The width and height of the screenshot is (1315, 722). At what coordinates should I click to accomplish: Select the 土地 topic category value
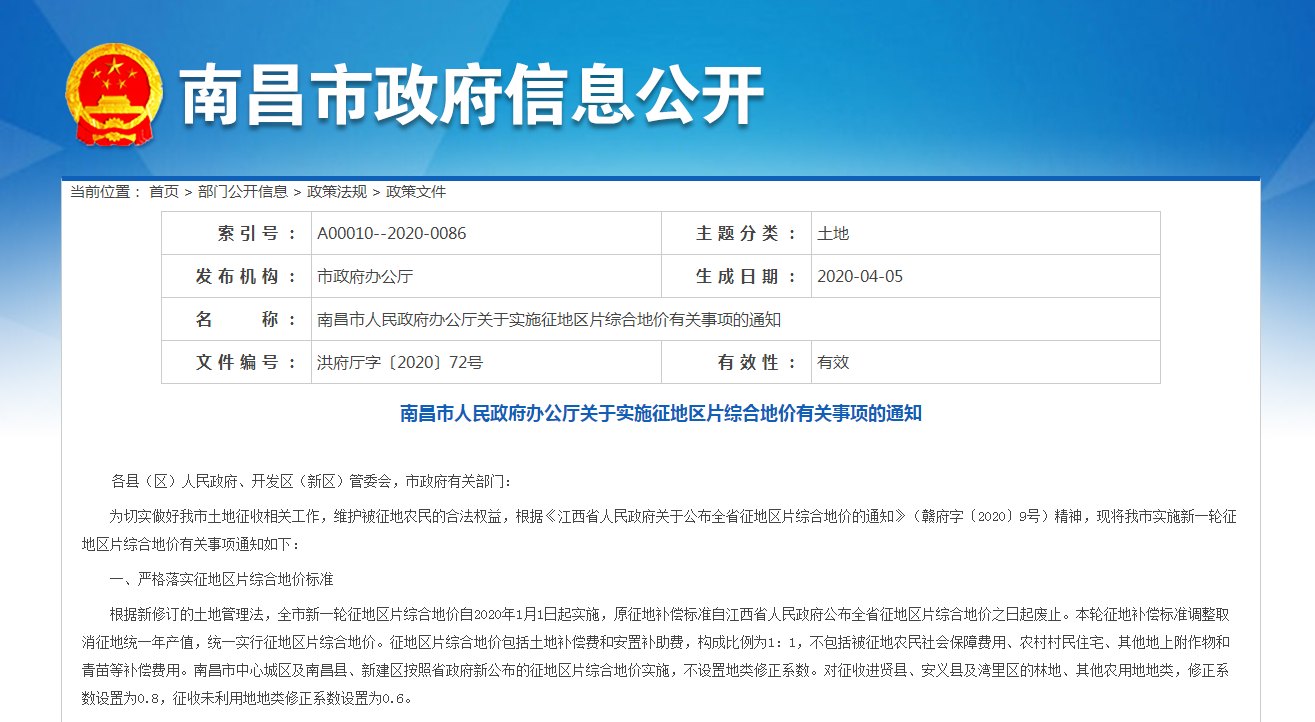(833, 233)
